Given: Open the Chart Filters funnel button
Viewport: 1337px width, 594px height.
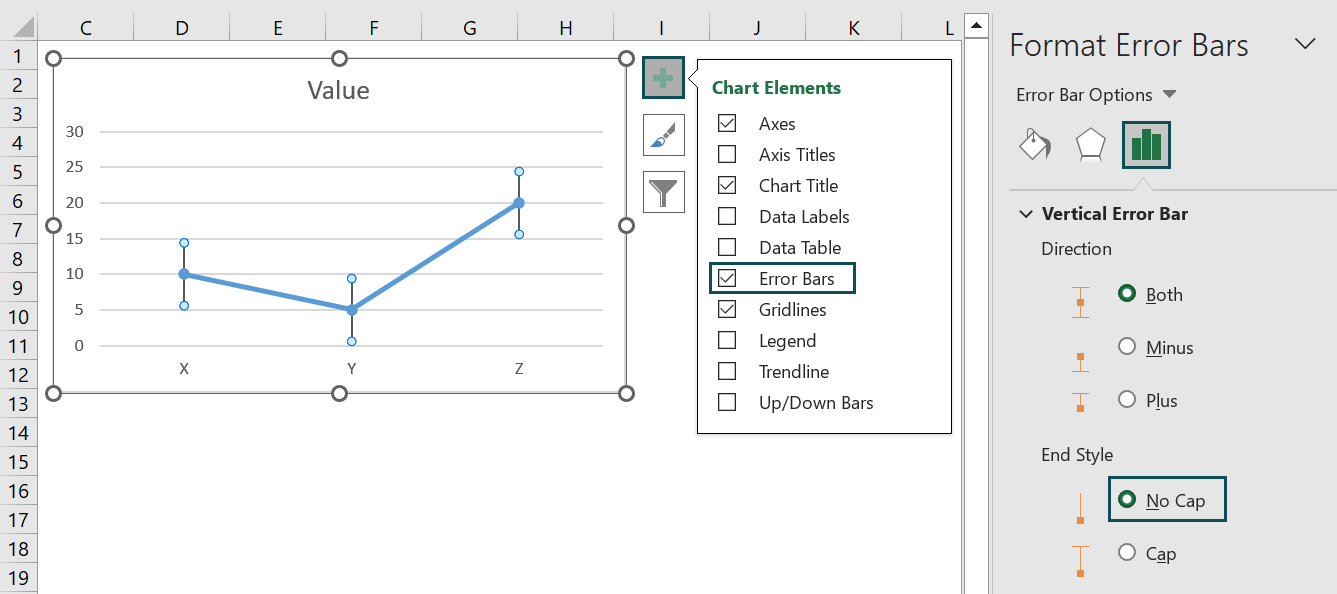Looking at the screenshot, I should click(664, 192).
